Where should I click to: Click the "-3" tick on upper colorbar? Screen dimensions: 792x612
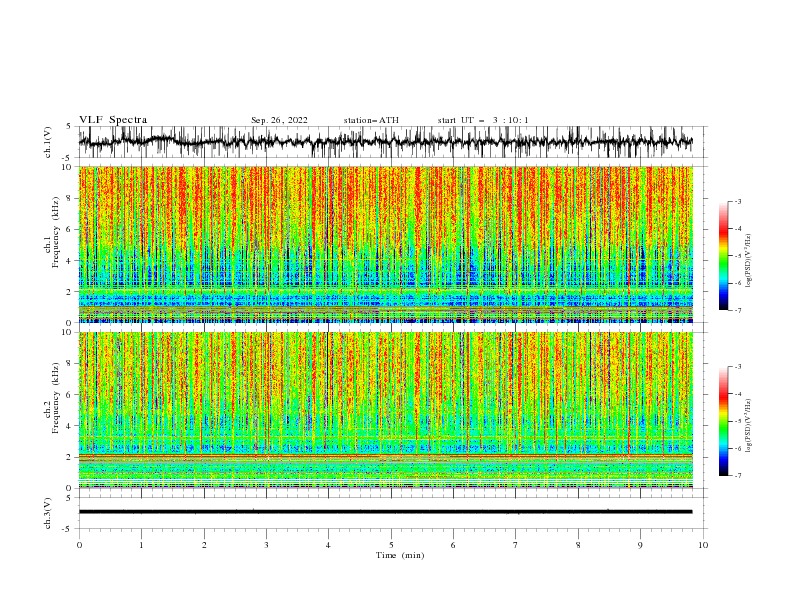(x=737, y=201)
